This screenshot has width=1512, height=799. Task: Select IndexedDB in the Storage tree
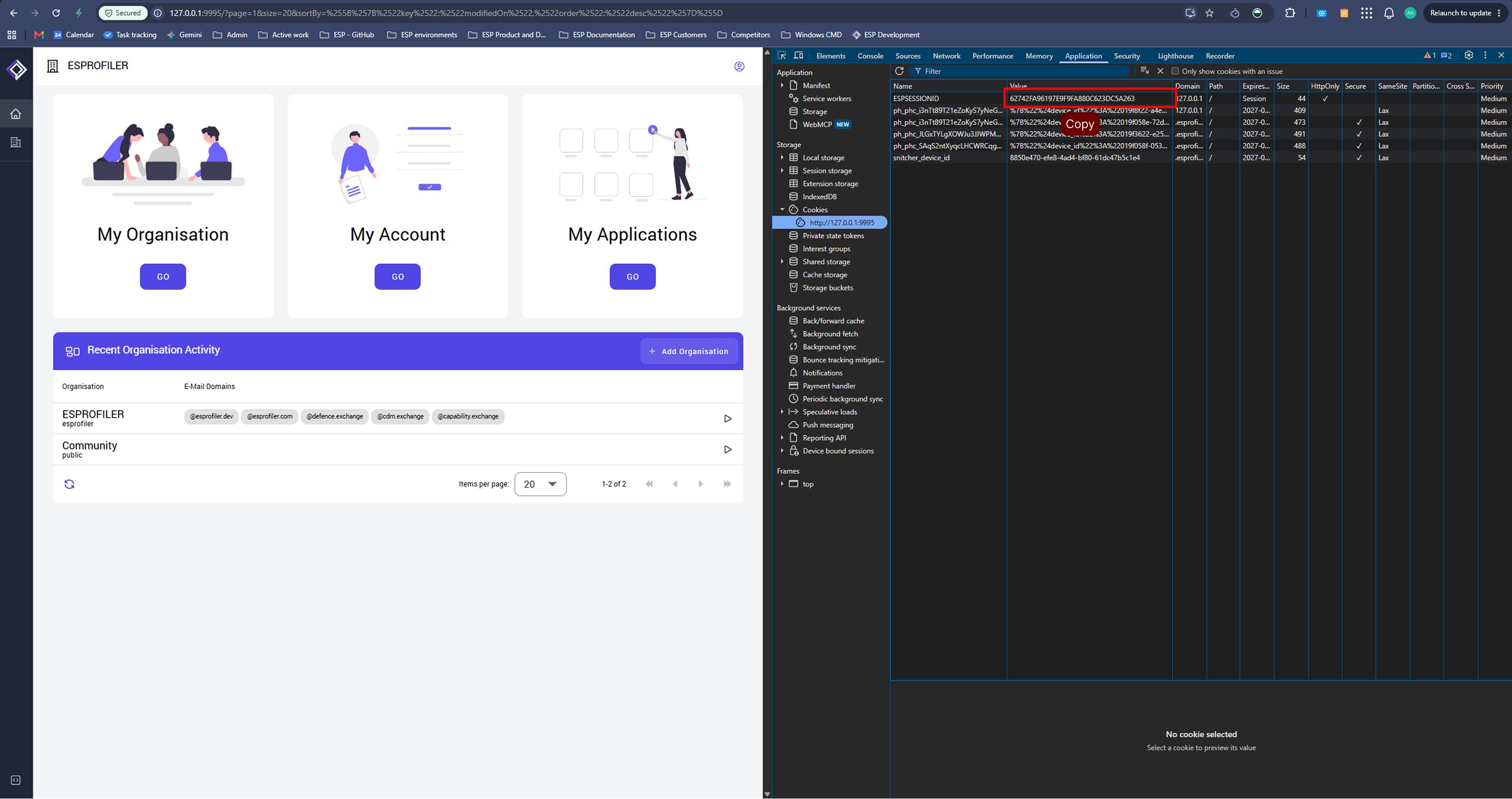[819, 197]
